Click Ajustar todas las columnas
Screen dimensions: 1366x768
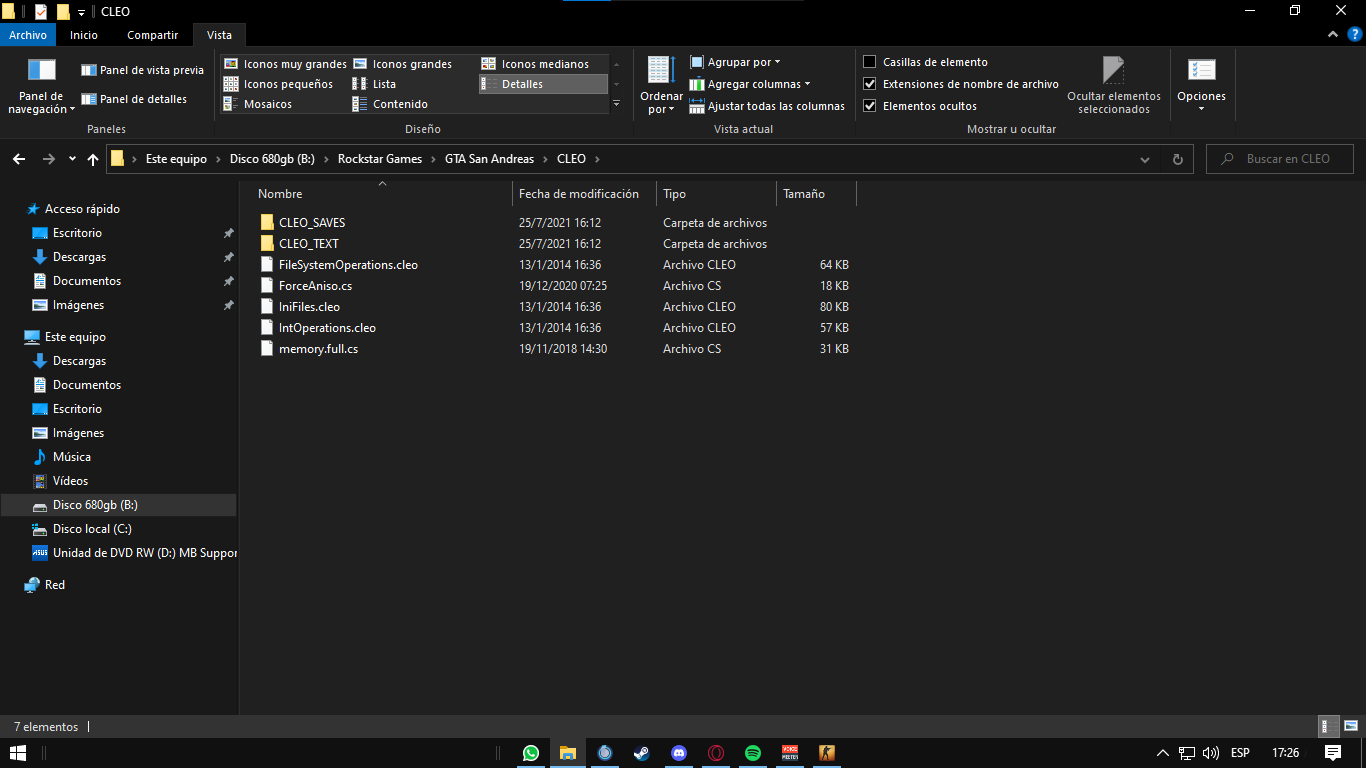coord(767,106)
